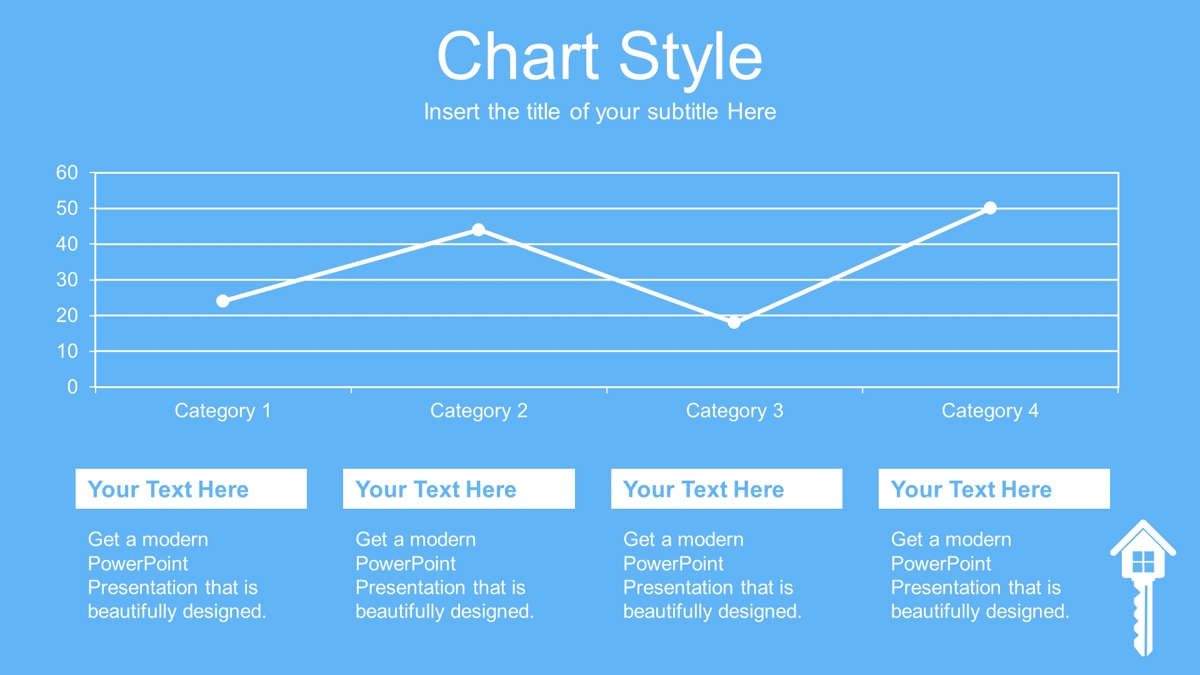Screen dimensions: 1200x675
Task: Select the first description paragraph
Action: (177, 575)
